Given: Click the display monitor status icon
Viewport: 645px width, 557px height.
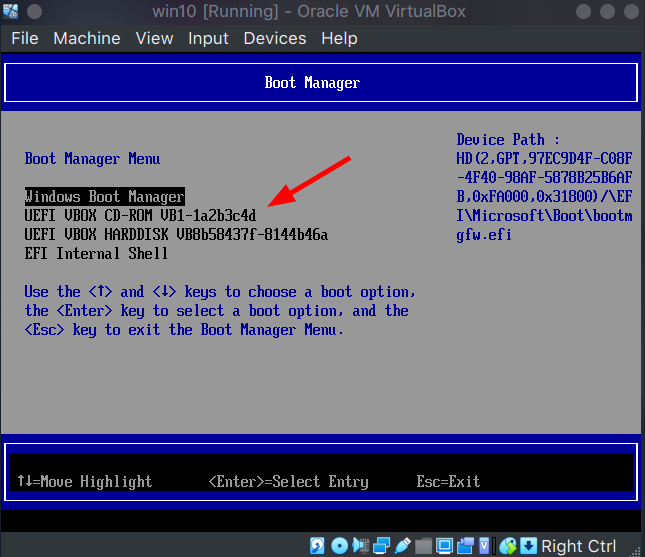Looking at the screenshot, I should pos(445,545).
